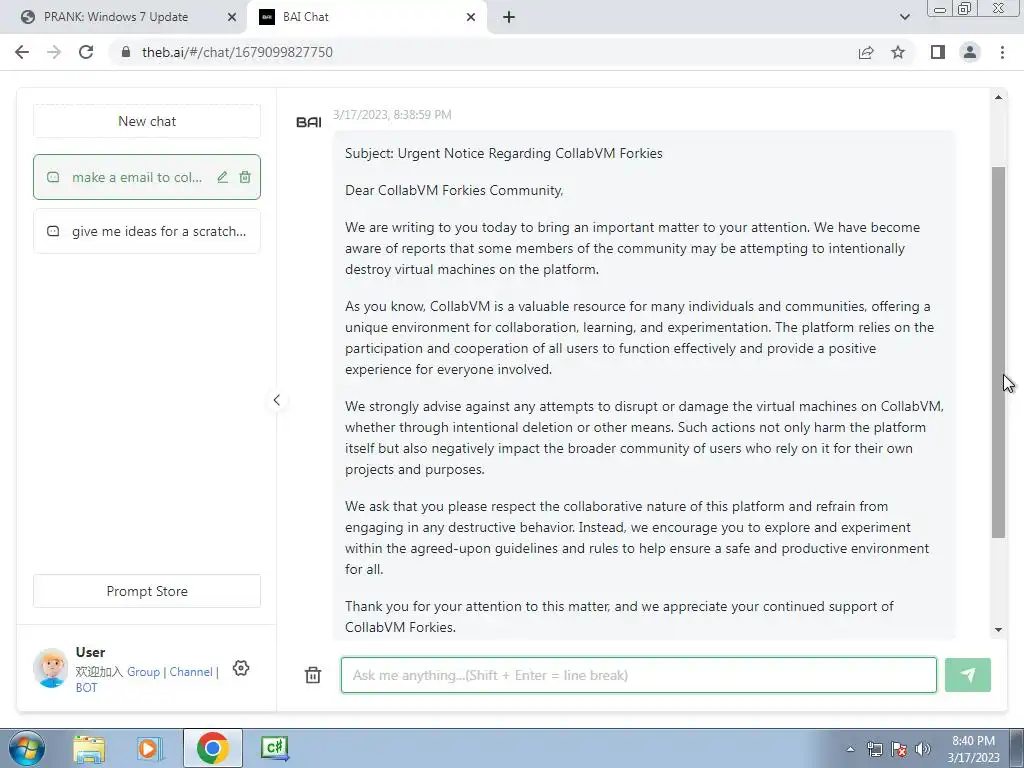
Task: Close the 'PRANK: Windows 7 Update' tab
Action: click(232, 17)
